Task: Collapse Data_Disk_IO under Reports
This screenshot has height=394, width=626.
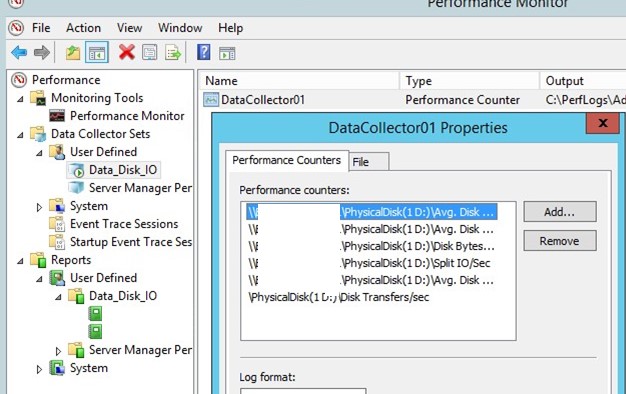Action: pos(58,297)
